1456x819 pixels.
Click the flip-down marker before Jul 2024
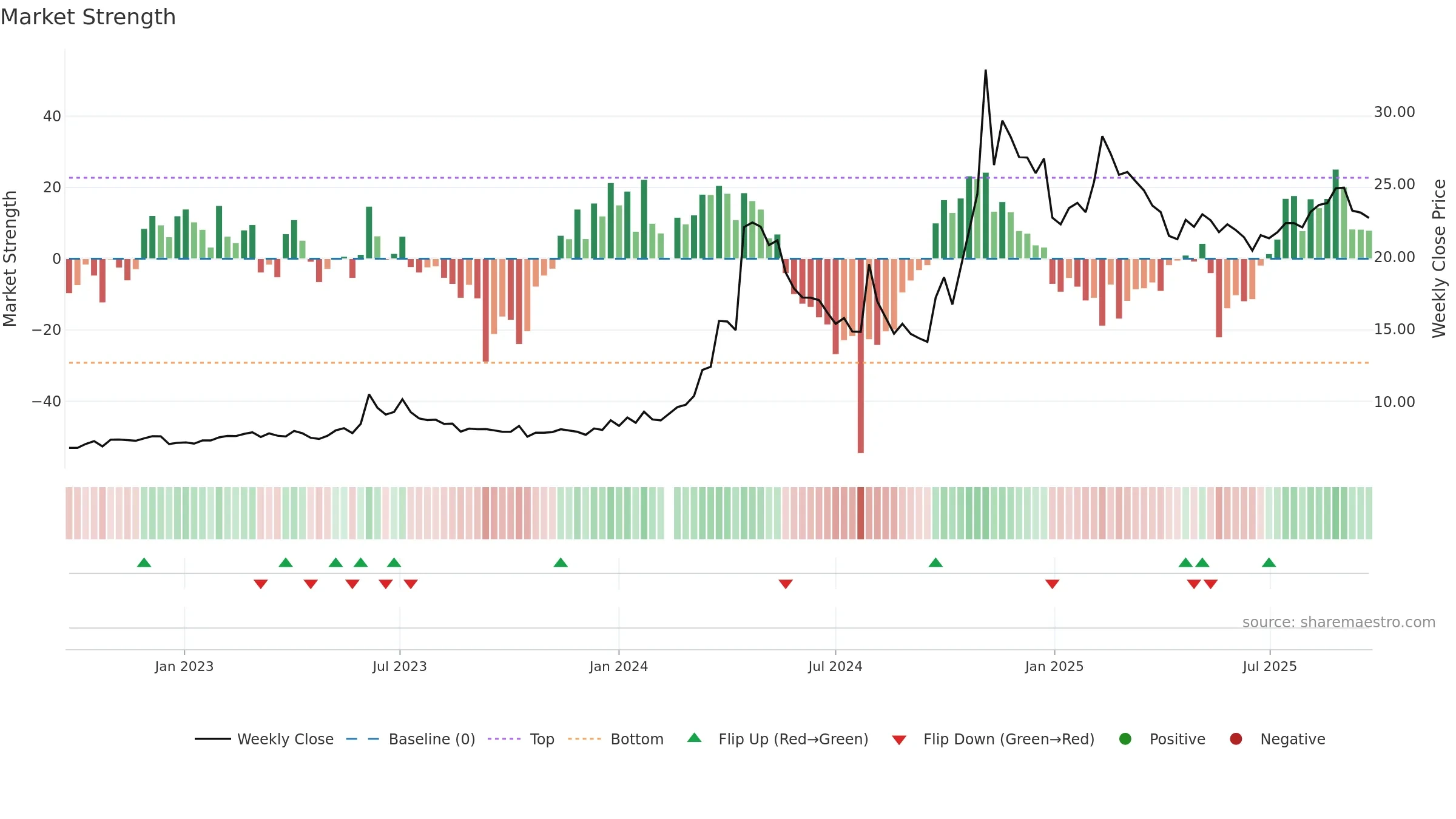pyautogui.click(x=786, y=584)
